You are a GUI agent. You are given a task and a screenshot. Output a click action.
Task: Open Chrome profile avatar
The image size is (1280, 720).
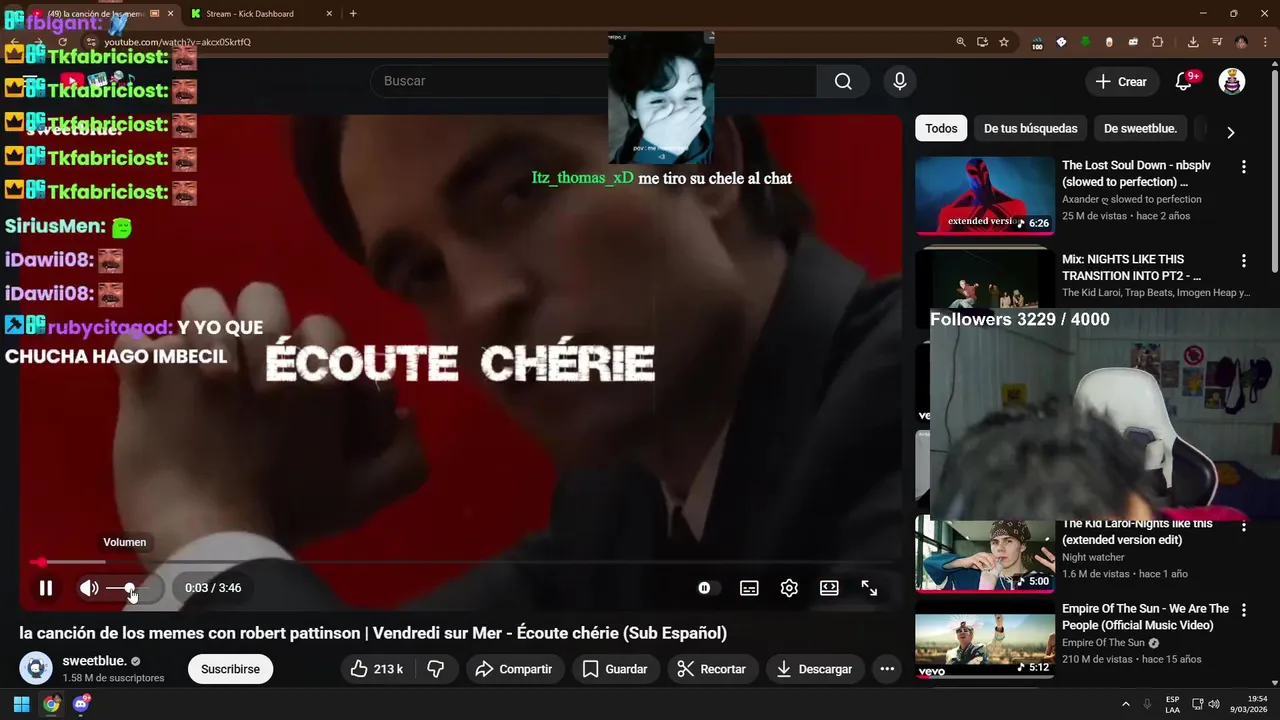[1241, 42]
